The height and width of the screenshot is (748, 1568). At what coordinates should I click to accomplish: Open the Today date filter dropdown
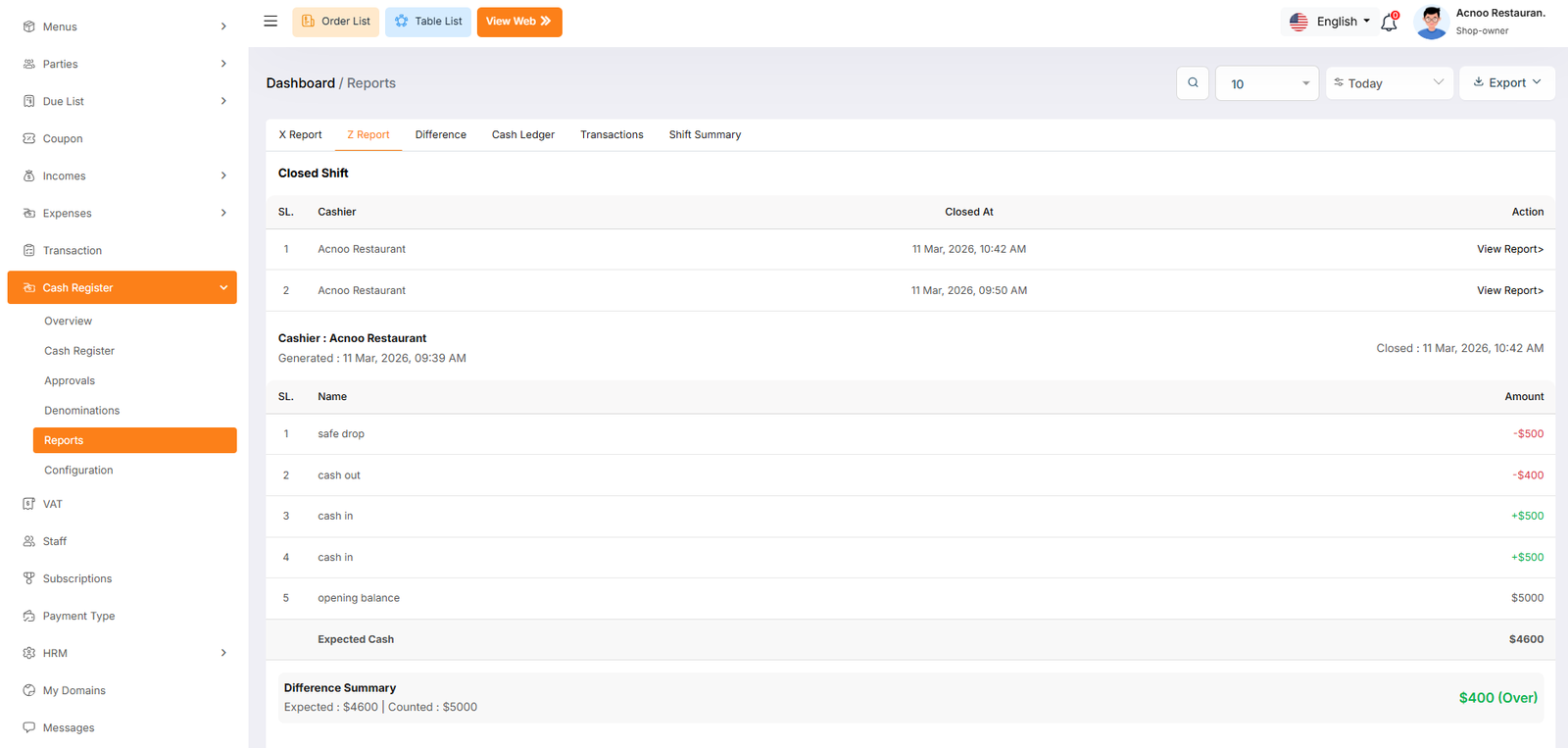[1389, 83]
